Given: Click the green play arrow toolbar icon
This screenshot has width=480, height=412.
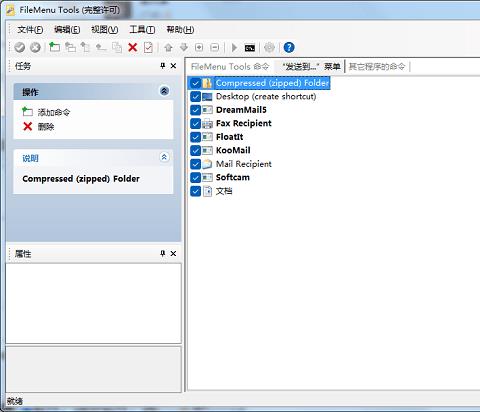Looking at the screenshot, I should [x=234, y=48].
